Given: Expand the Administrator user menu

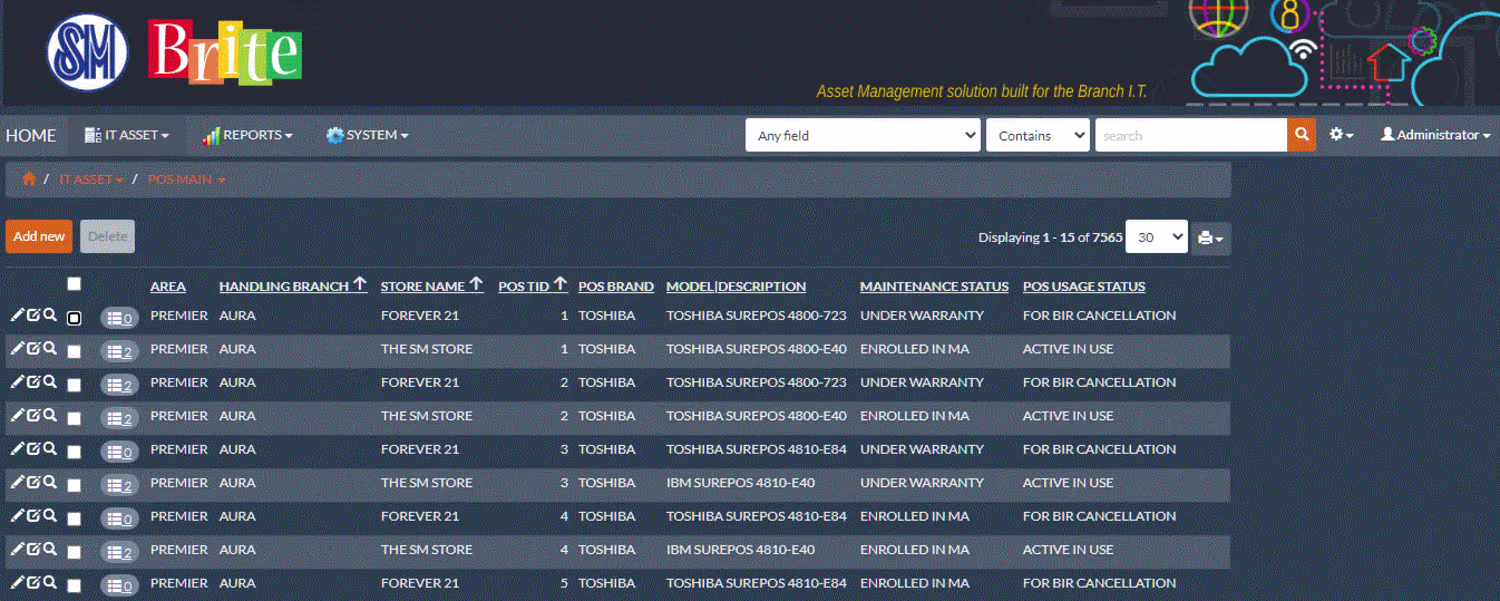Looking at the screenshot, I should [x=1435, y=135].
